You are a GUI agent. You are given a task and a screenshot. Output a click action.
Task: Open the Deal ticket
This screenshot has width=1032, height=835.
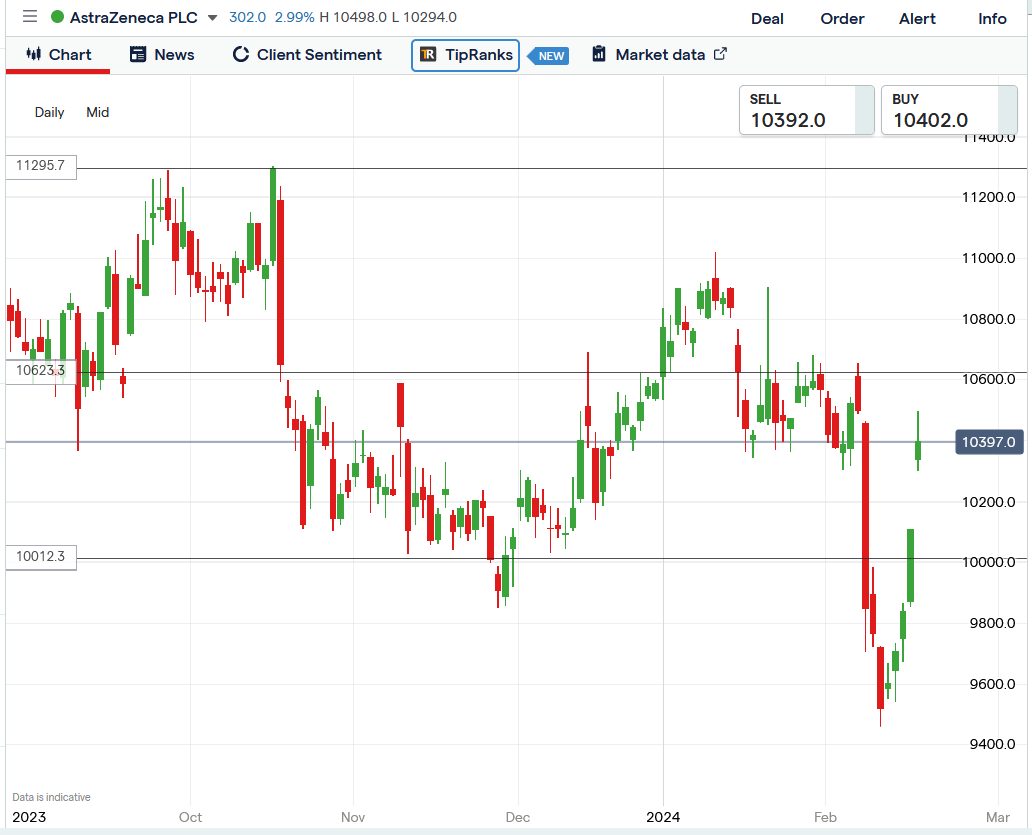coord(767,18)
